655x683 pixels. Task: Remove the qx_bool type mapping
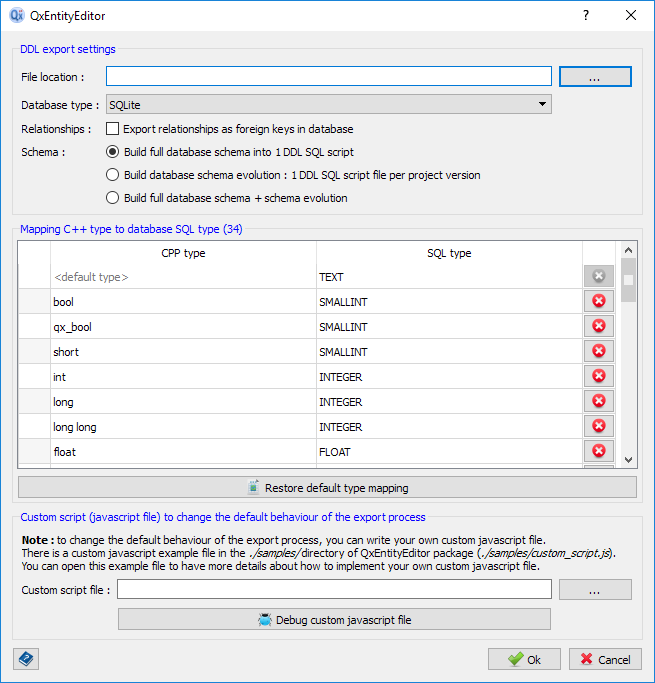[599, 326]
